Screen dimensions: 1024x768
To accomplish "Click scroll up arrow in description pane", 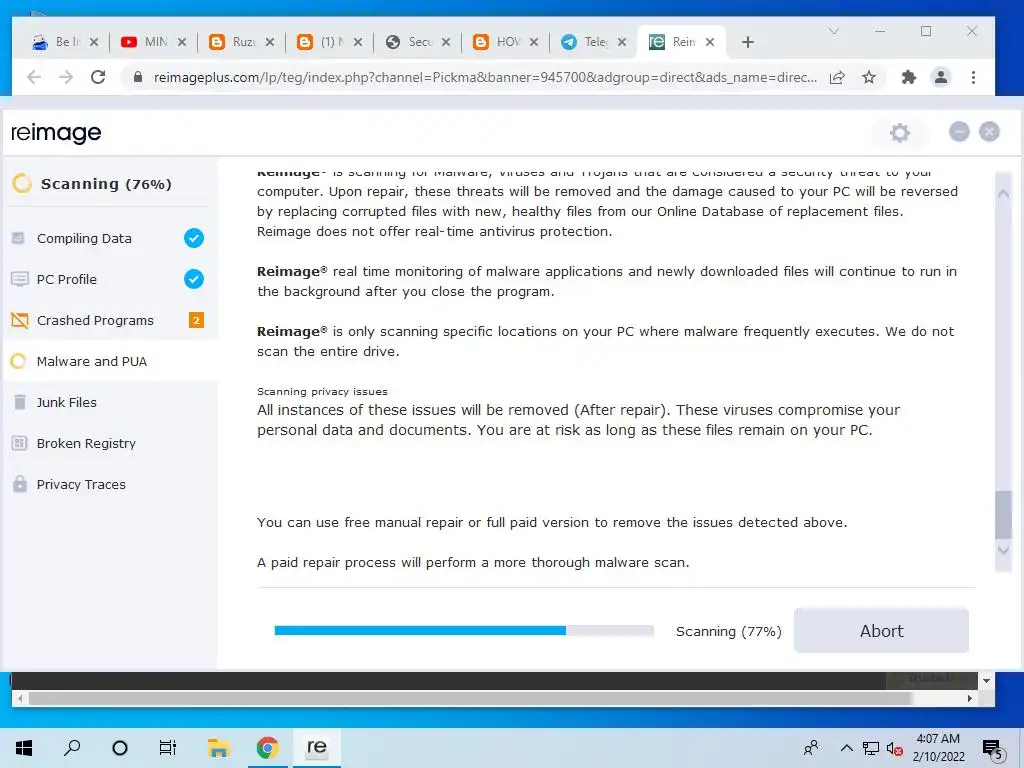I will click(x=1003, y=193).
